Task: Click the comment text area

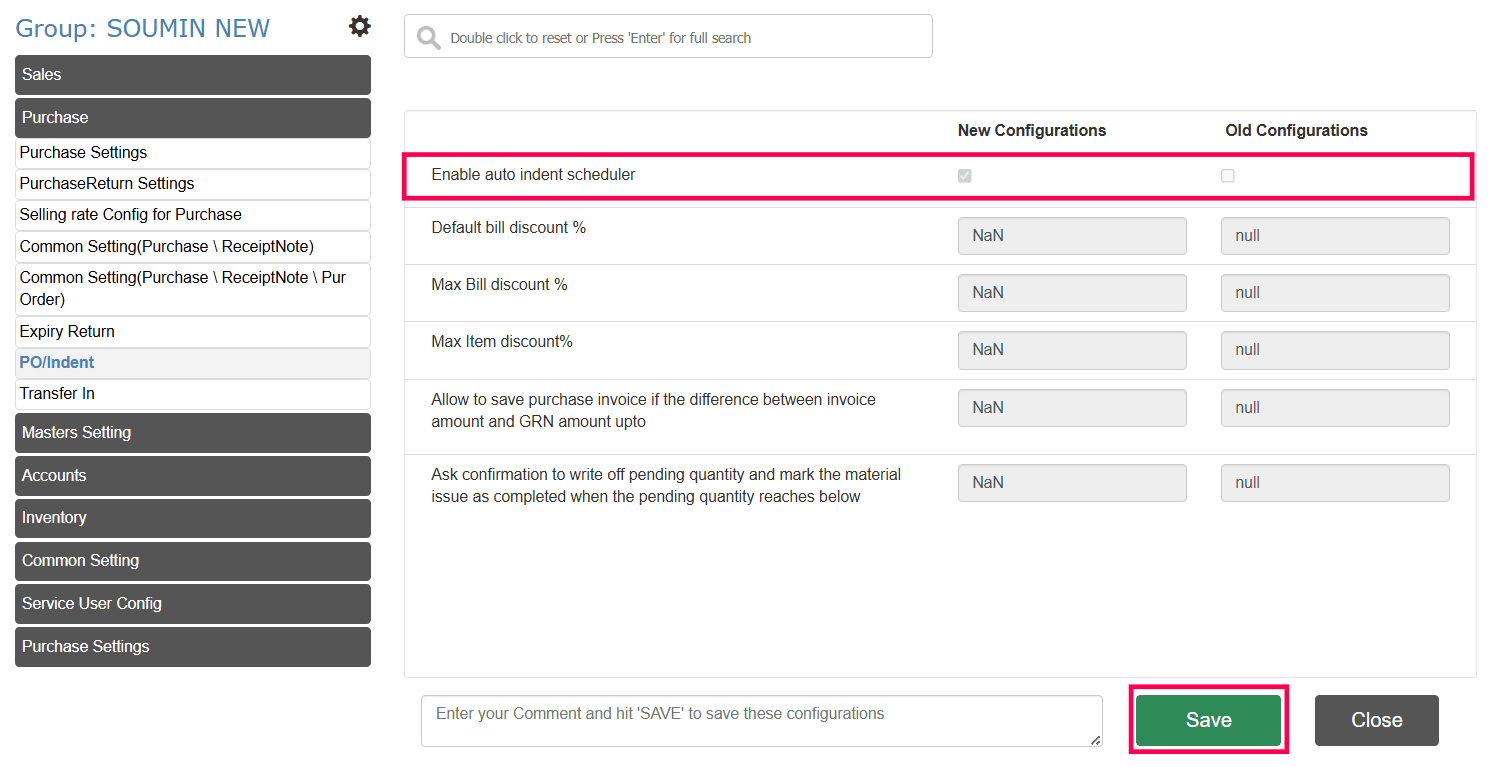Action: 761,721
